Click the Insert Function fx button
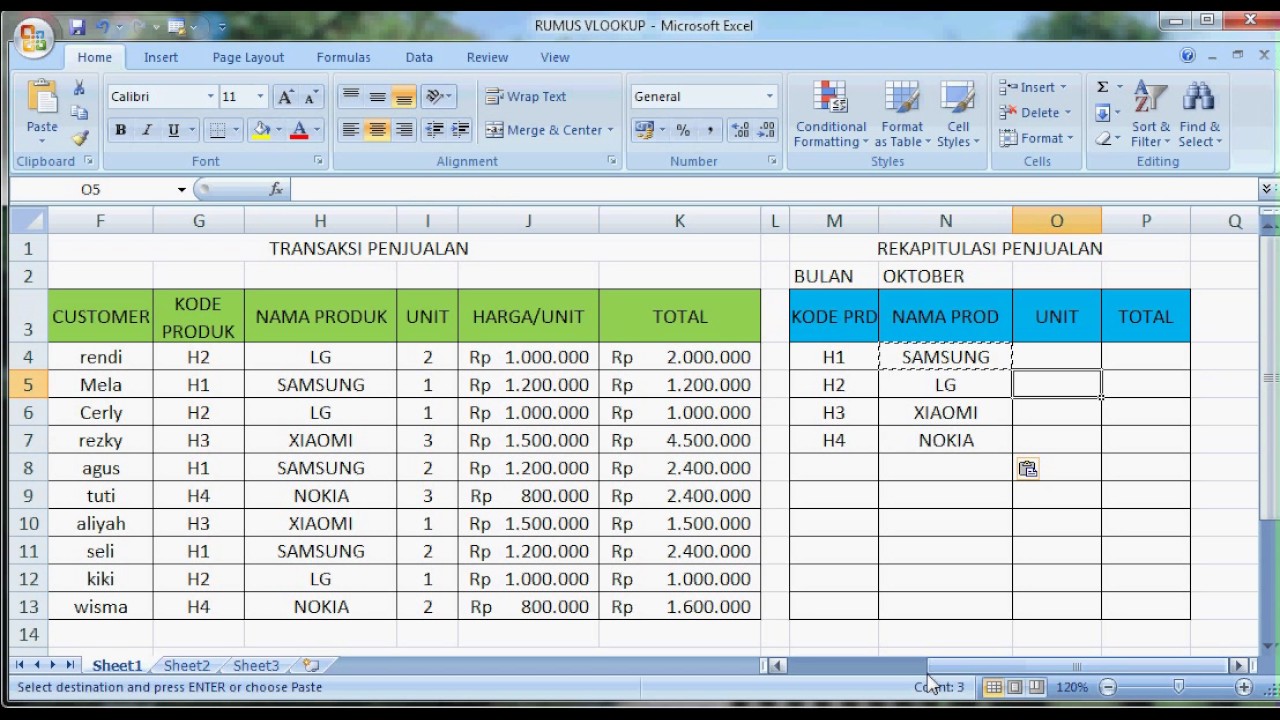 (277, 189)
